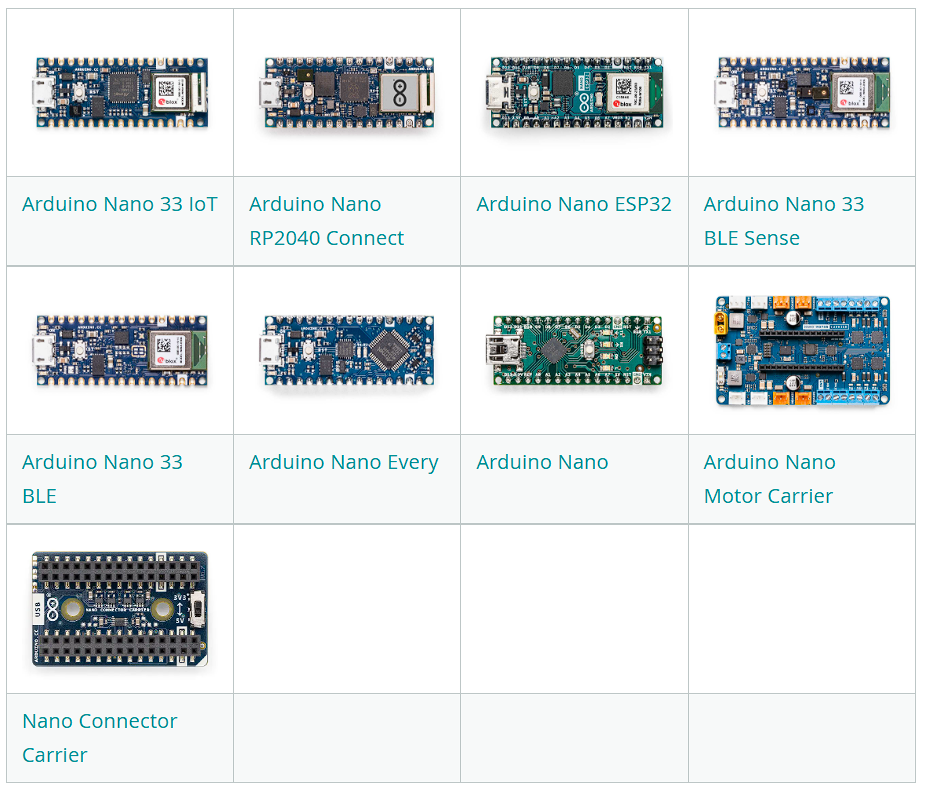Select the Arduino Nano Every link
Image resolution: width=925 pixels, height=792 pixels.
pos(343,462)
